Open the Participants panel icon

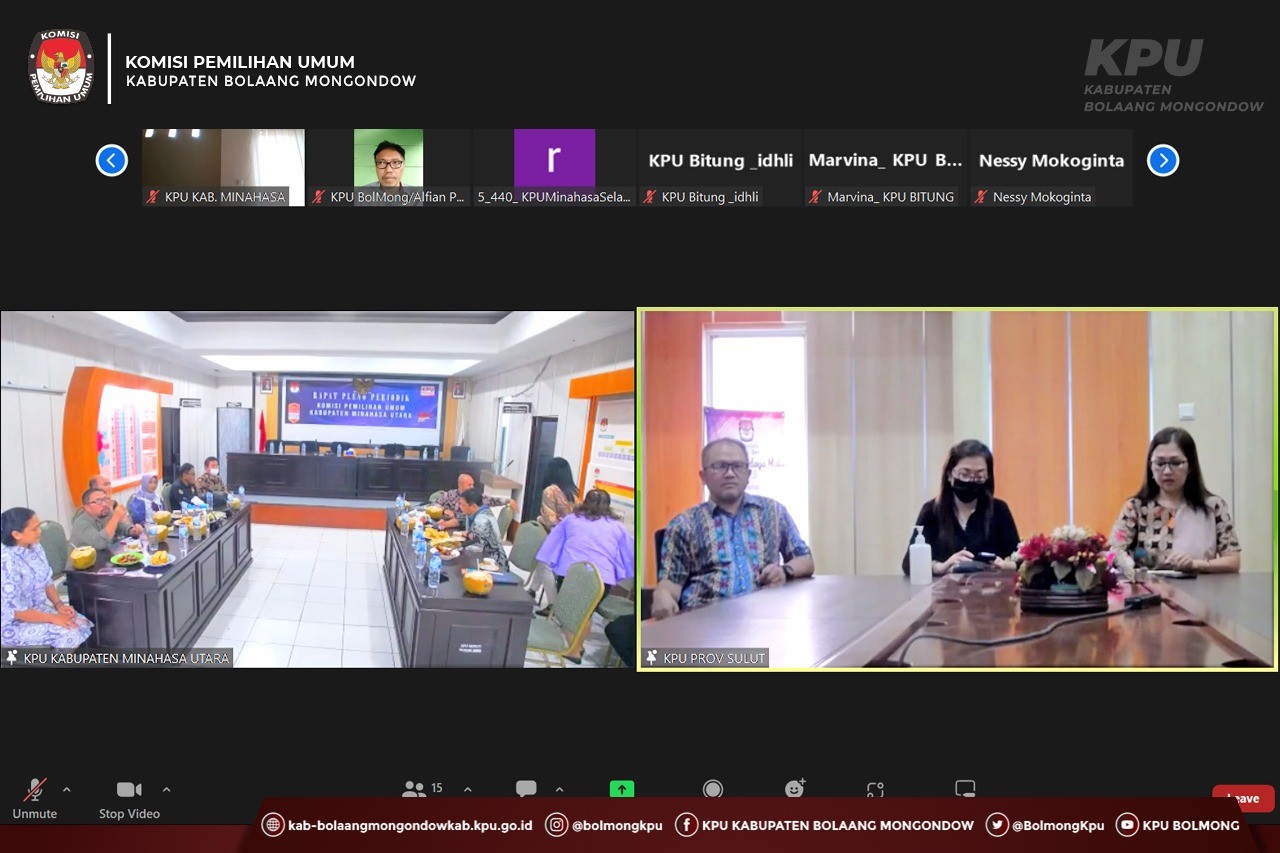click(414, 789)
